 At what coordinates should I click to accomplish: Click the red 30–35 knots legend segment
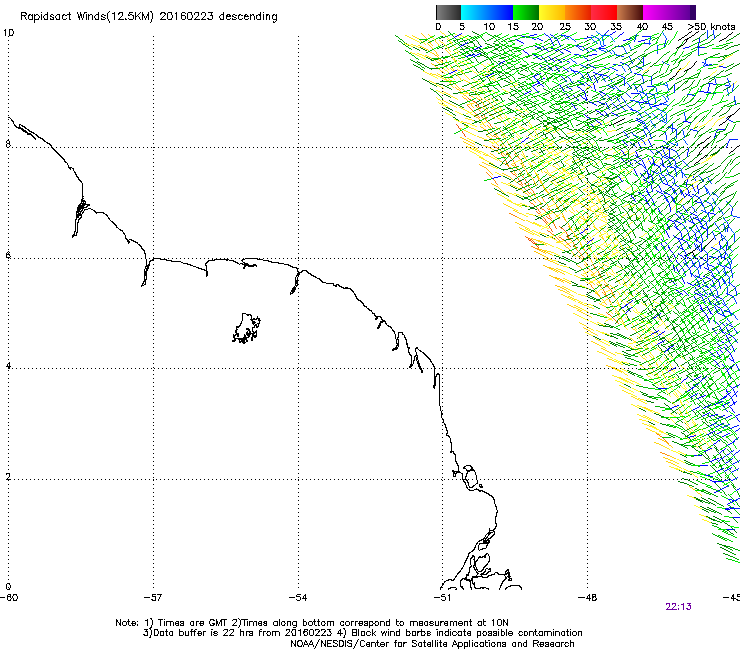click(604, 12)
